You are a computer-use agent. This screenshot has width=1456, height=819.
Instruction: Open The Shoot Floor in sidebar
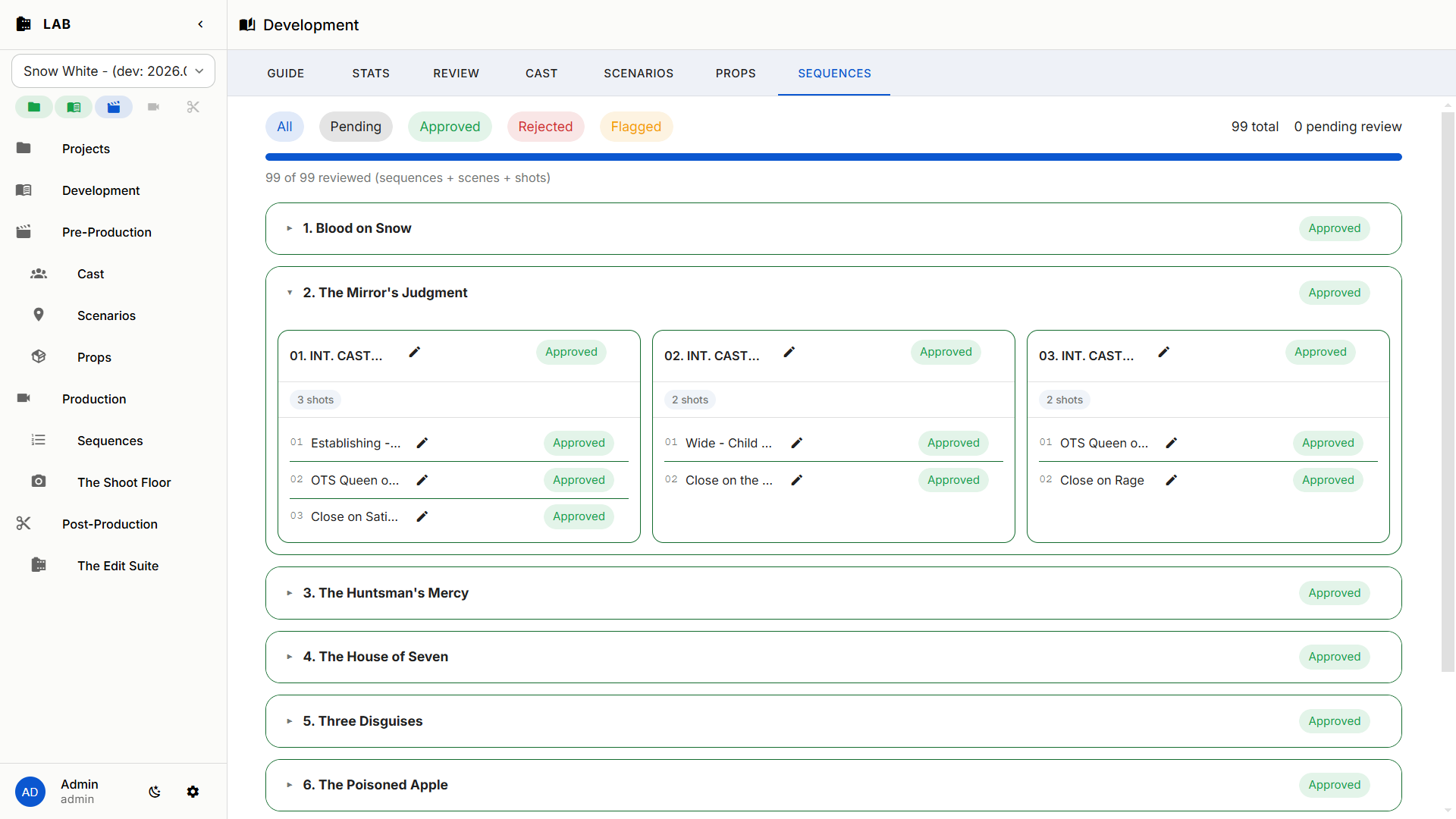pyautogui.click(x=124, y=482)
